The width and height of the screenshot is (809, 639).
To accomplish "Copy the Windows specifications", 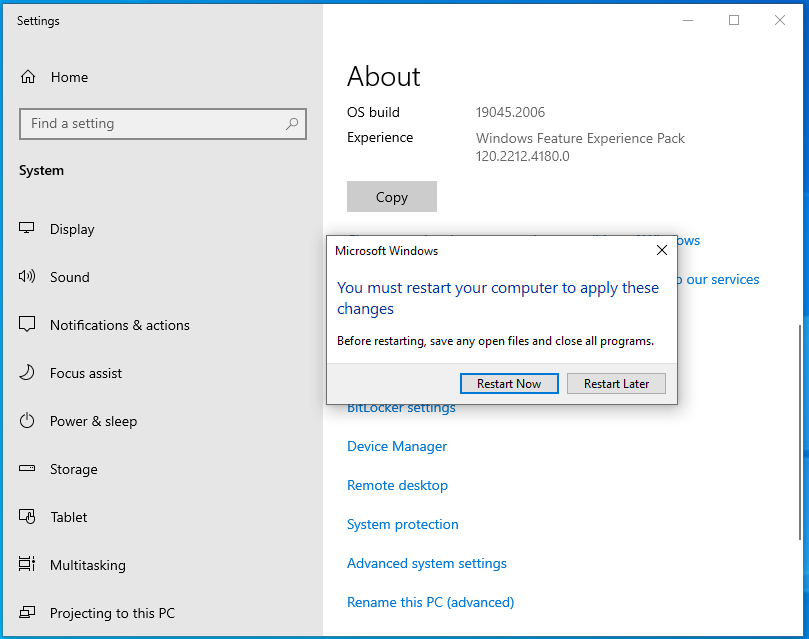I will (391, 197).
